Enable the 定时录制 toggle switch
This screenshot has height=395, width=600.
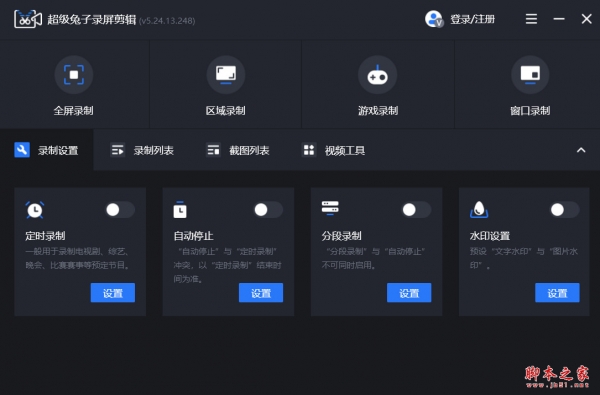click(120, 210)
